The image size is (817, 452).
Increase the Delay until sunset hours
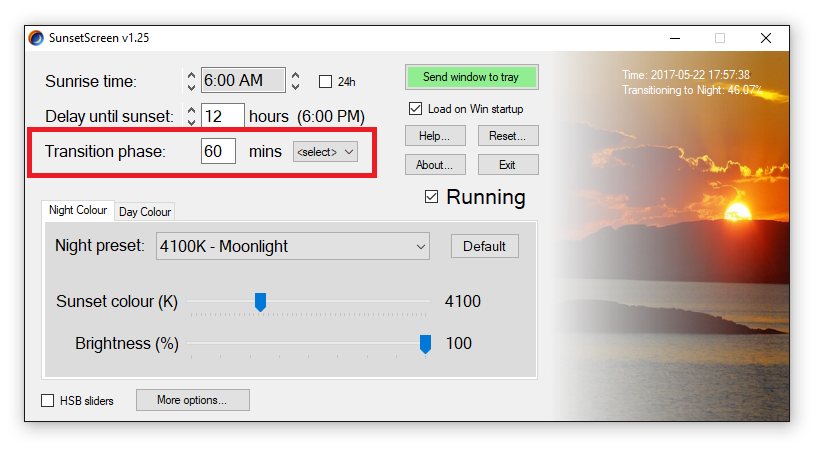coord(192,109)
